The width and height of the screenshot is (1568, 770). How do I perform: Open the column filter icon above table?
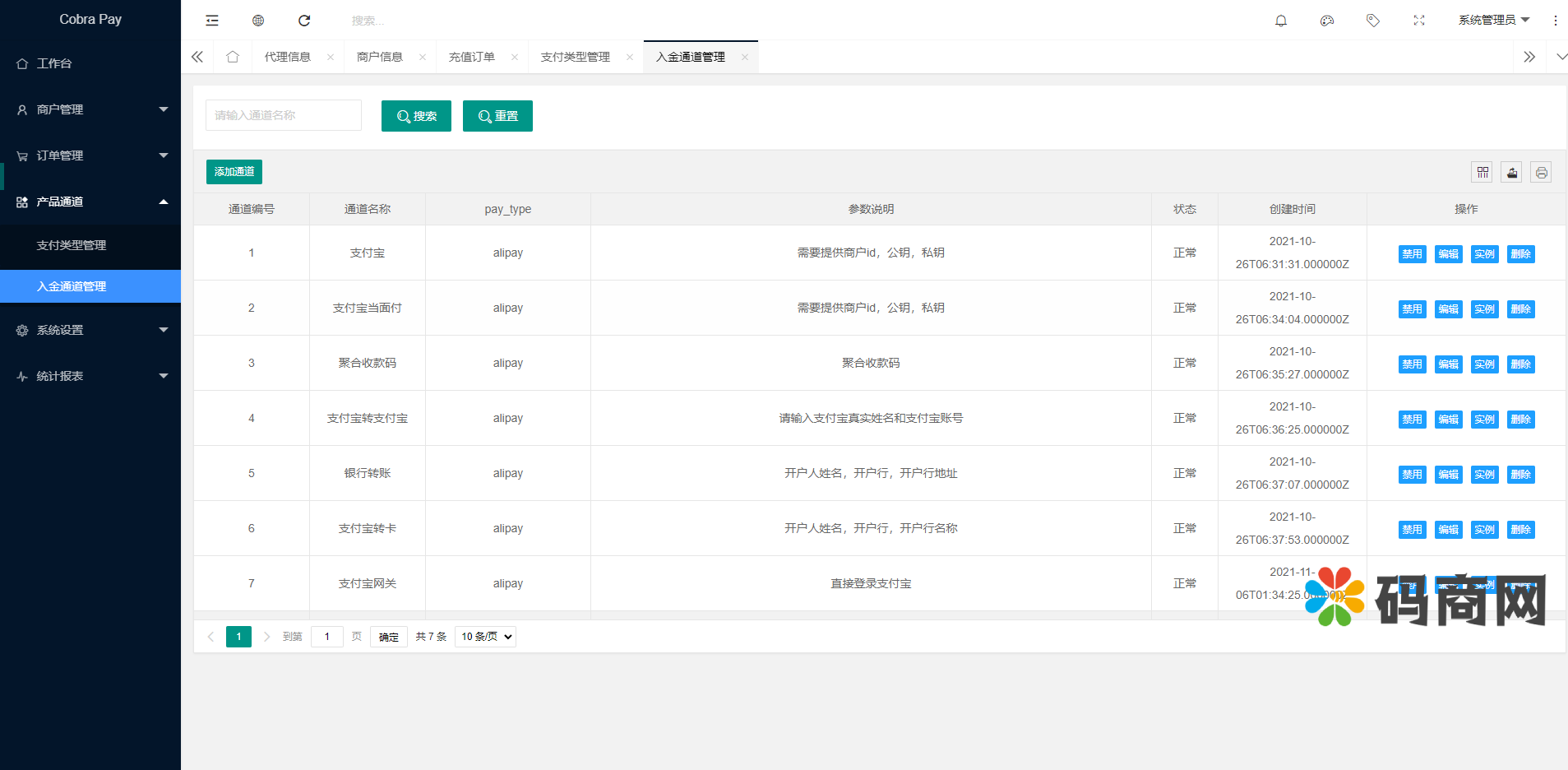tap(1482, 172)
